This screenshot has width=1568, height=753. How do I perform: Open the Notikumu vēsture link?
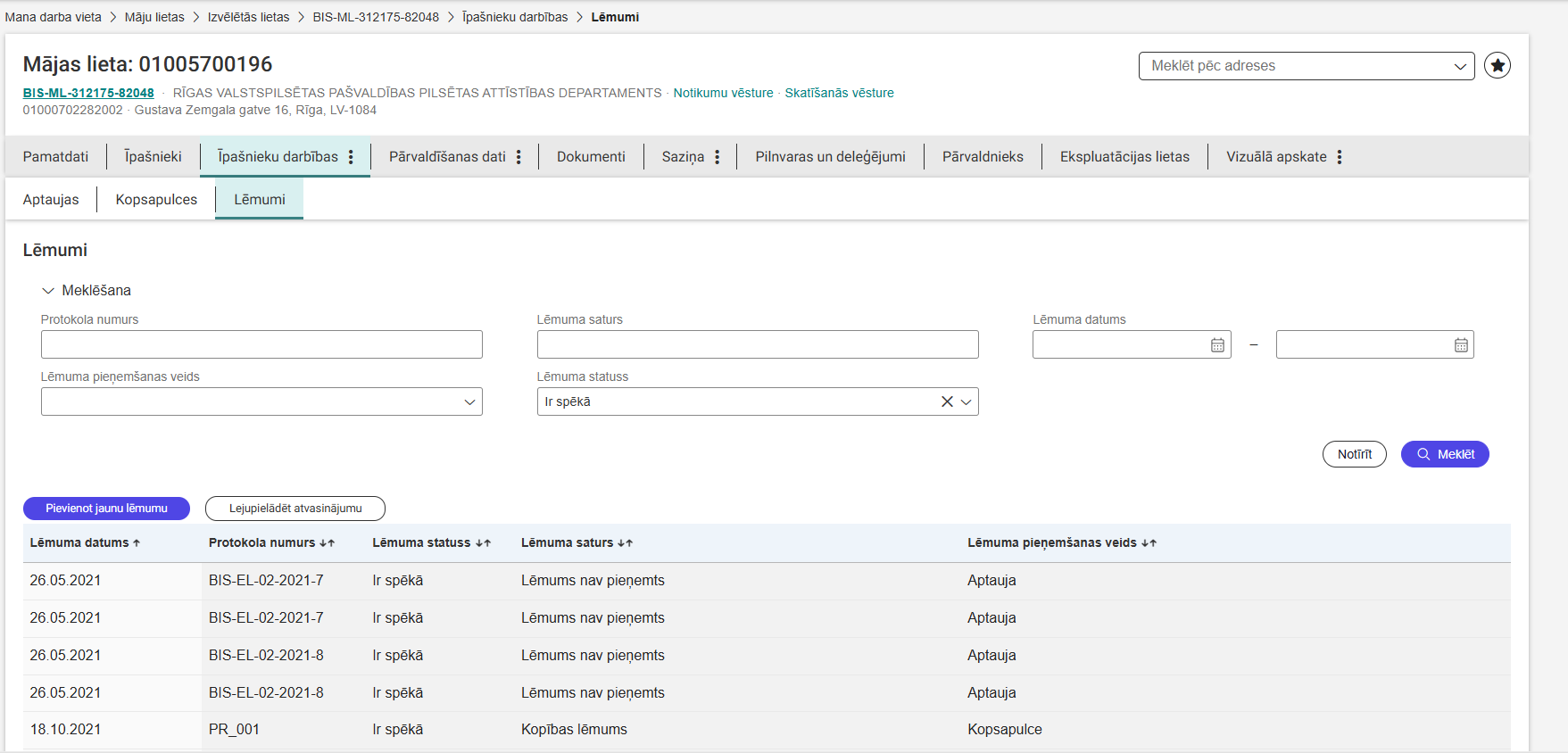tap(723, 93)
